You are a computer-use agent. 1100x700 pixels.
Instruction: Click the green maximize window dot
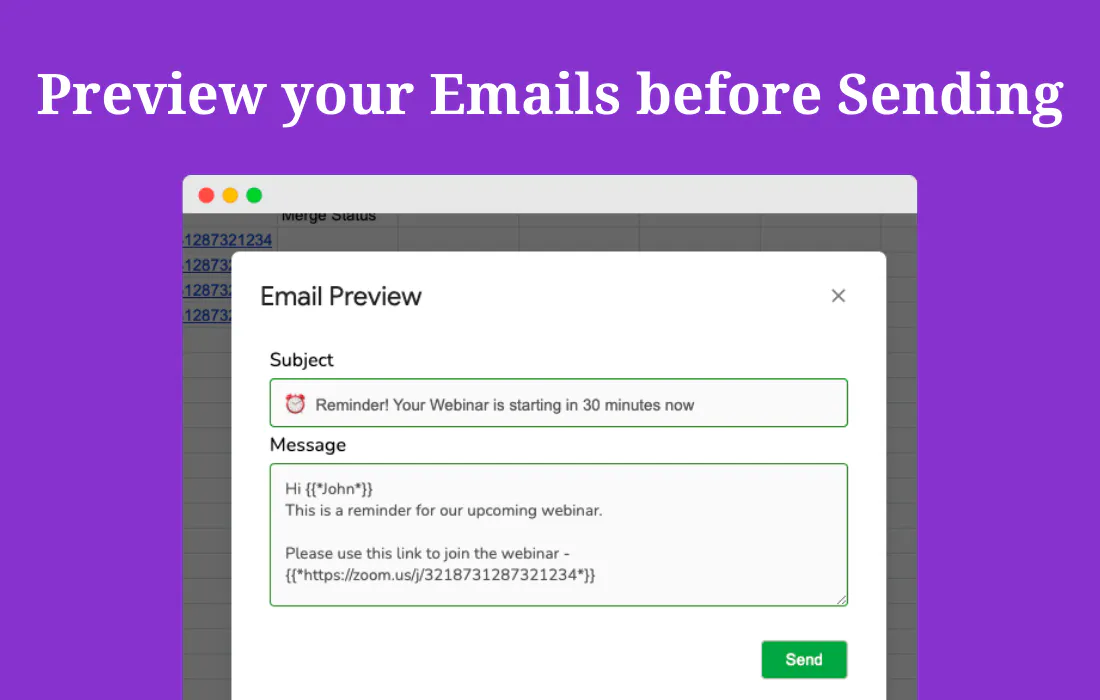pos(254,195)
